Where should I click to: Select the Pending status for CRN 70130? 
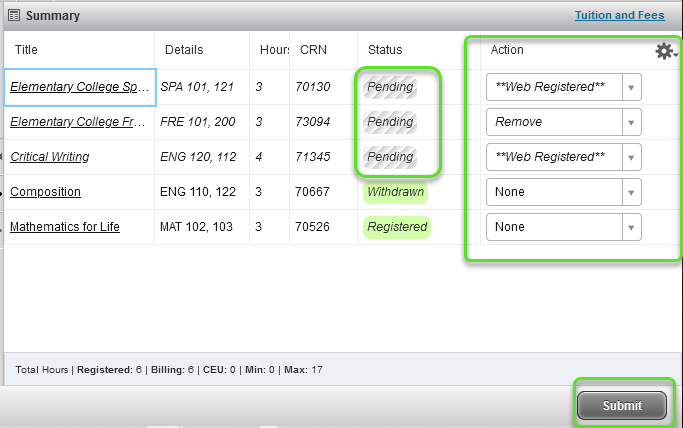(390, 87)
